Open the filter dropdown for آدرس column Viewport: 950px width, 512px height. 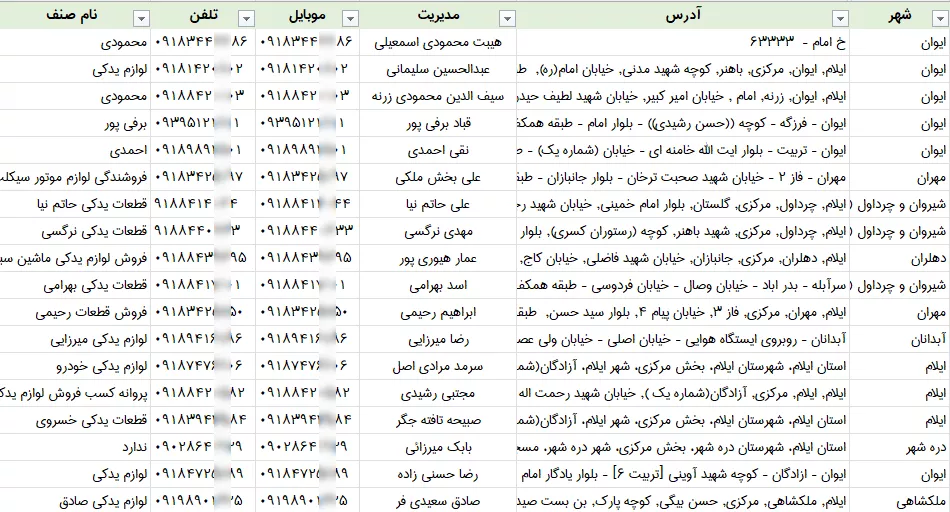coord(840,19)
